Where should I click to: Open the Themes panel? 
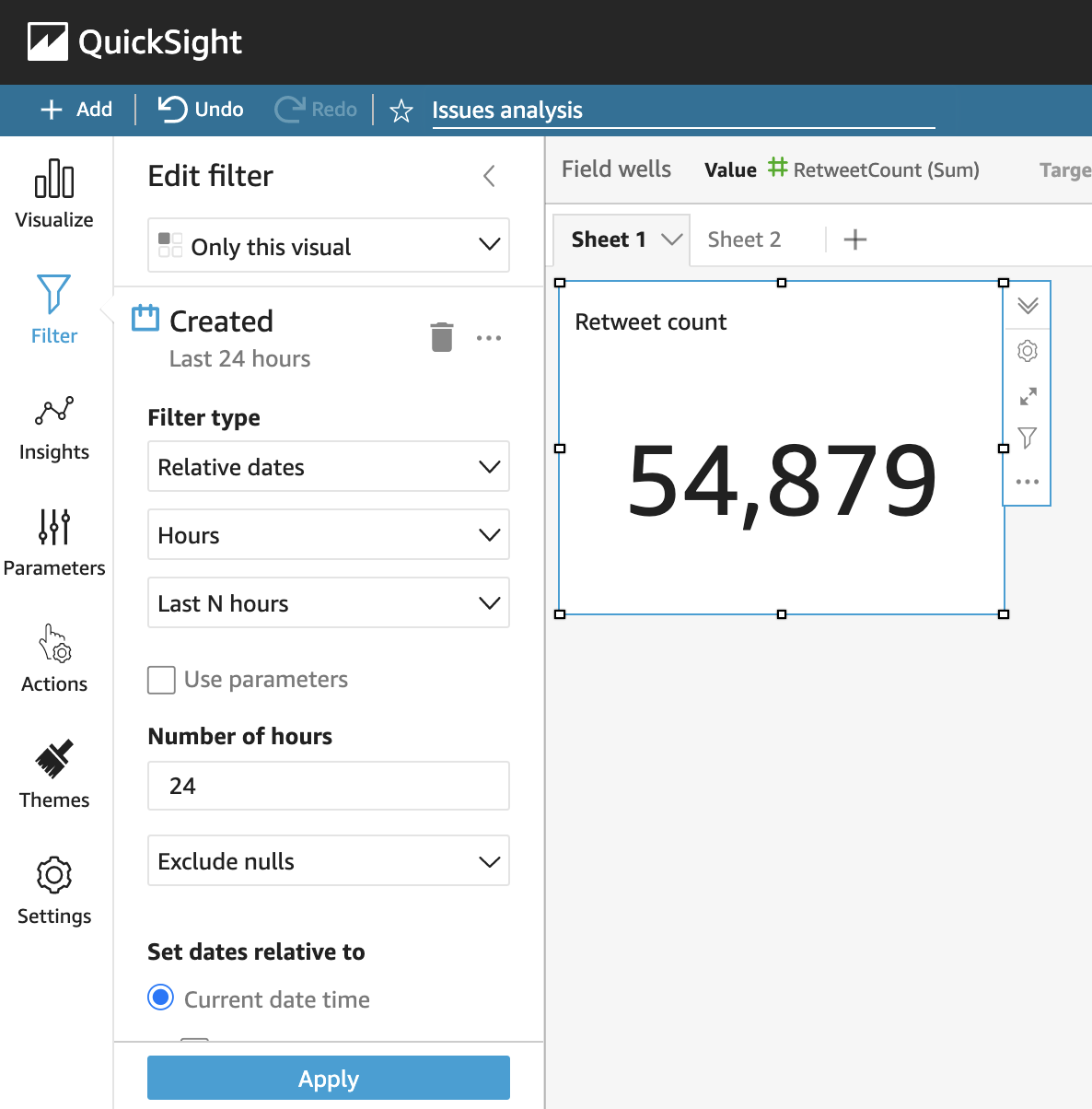pyautogui.click(x=54, y=775)
